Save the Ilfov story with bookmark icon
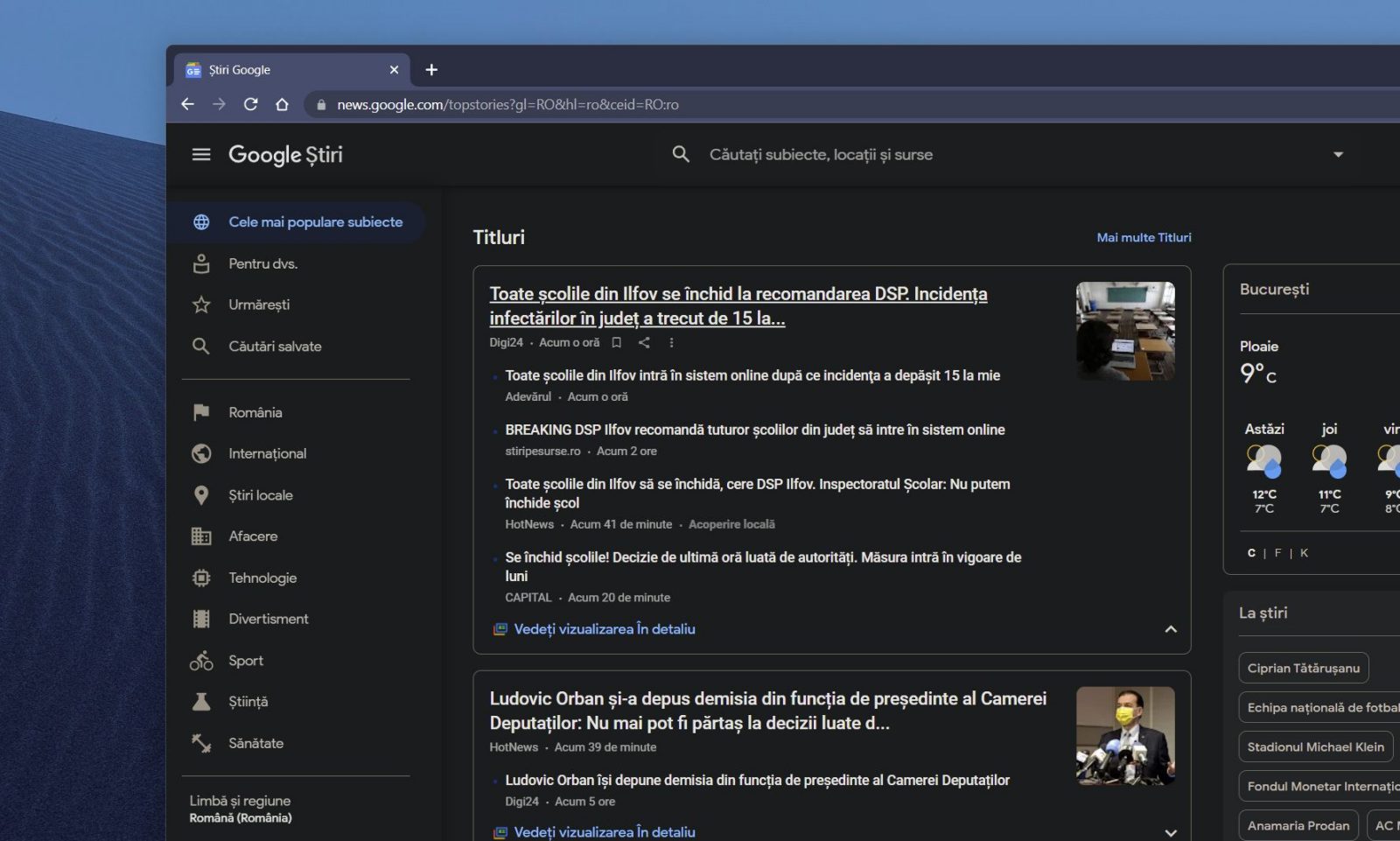The height and width of the screenshot is (841, 1400). 617,343
